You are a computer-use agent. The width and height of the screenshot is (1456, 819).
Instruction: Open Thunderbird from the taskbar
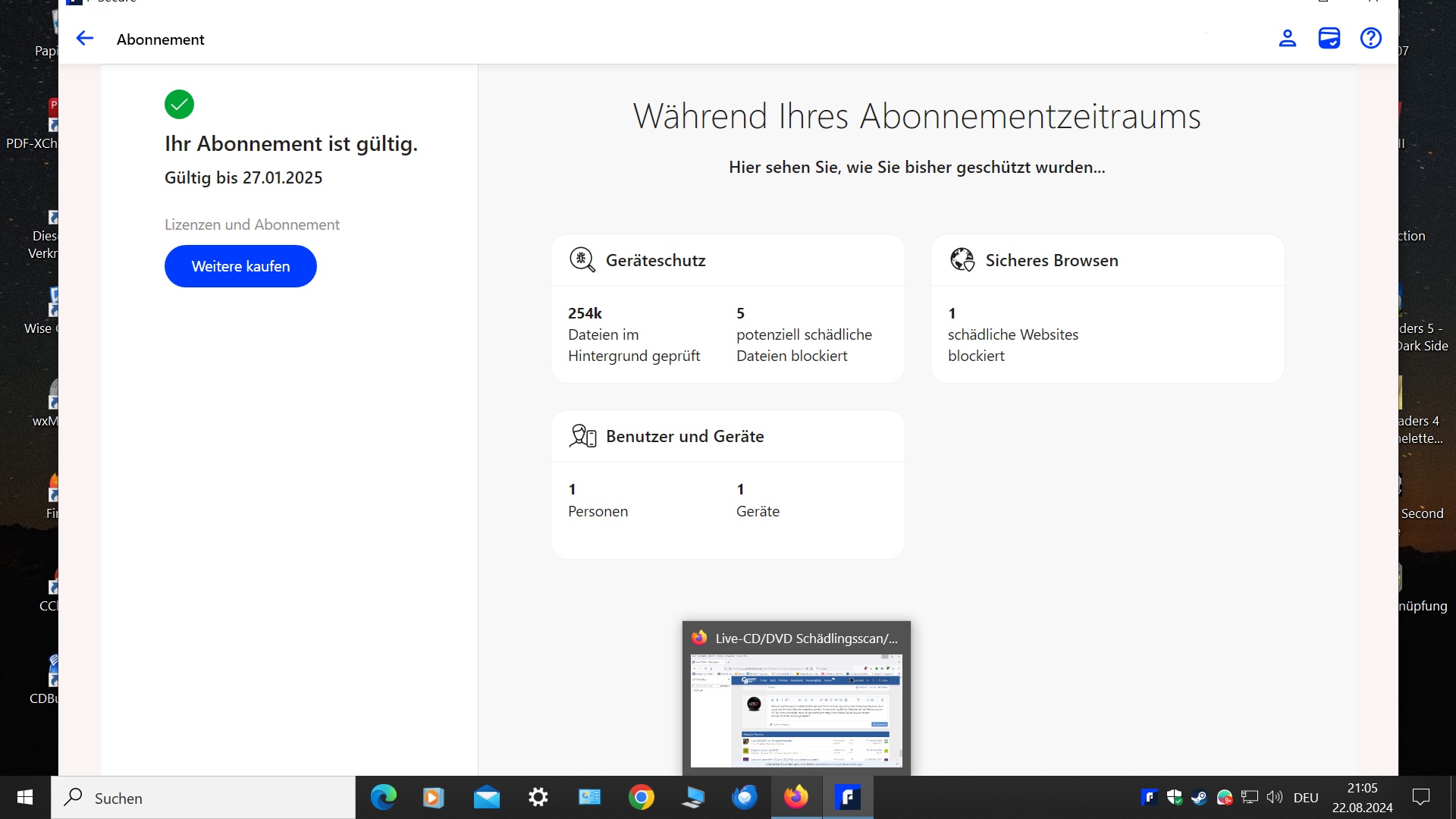click(744, 798)
